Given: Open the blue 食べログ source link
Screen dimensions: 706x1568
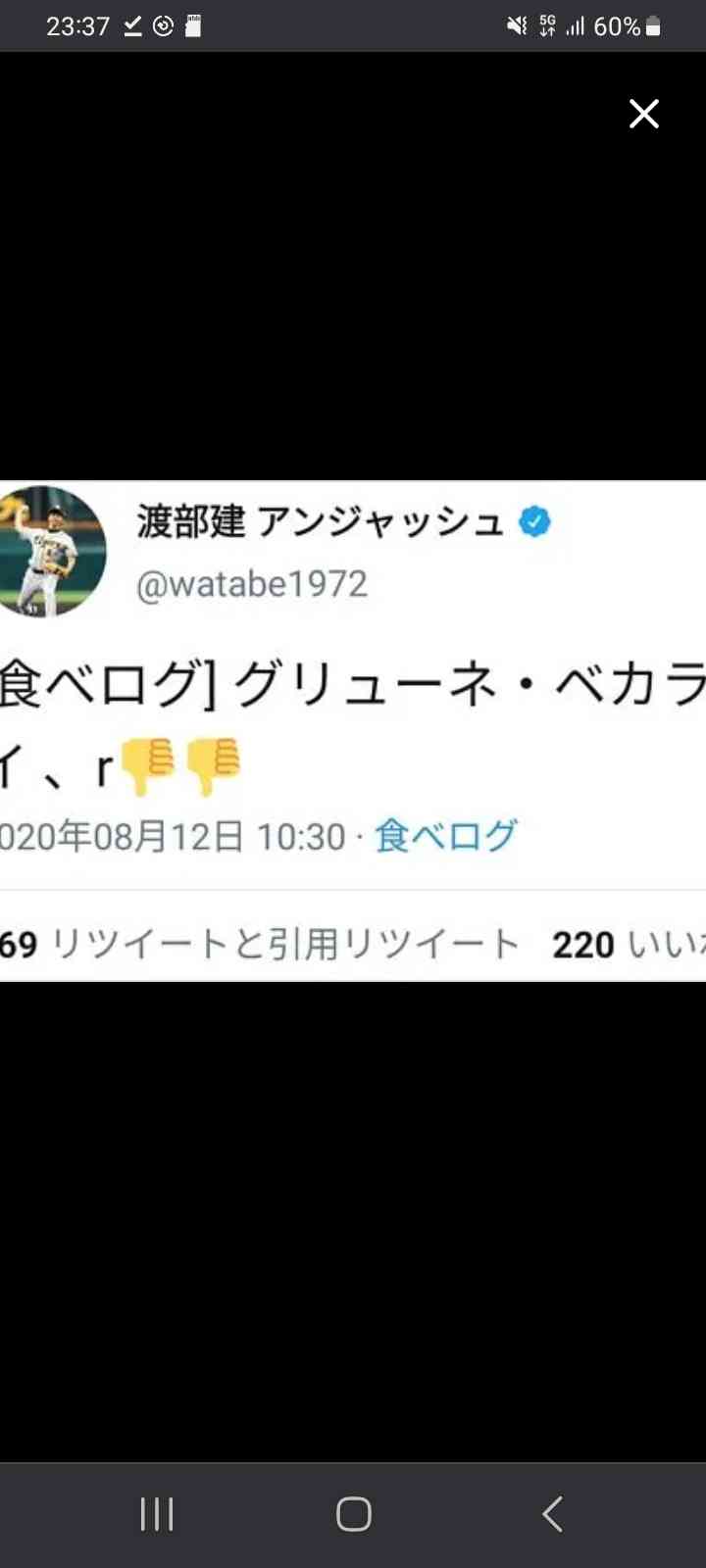Looking at the screenshot, I should pos(446,836).
